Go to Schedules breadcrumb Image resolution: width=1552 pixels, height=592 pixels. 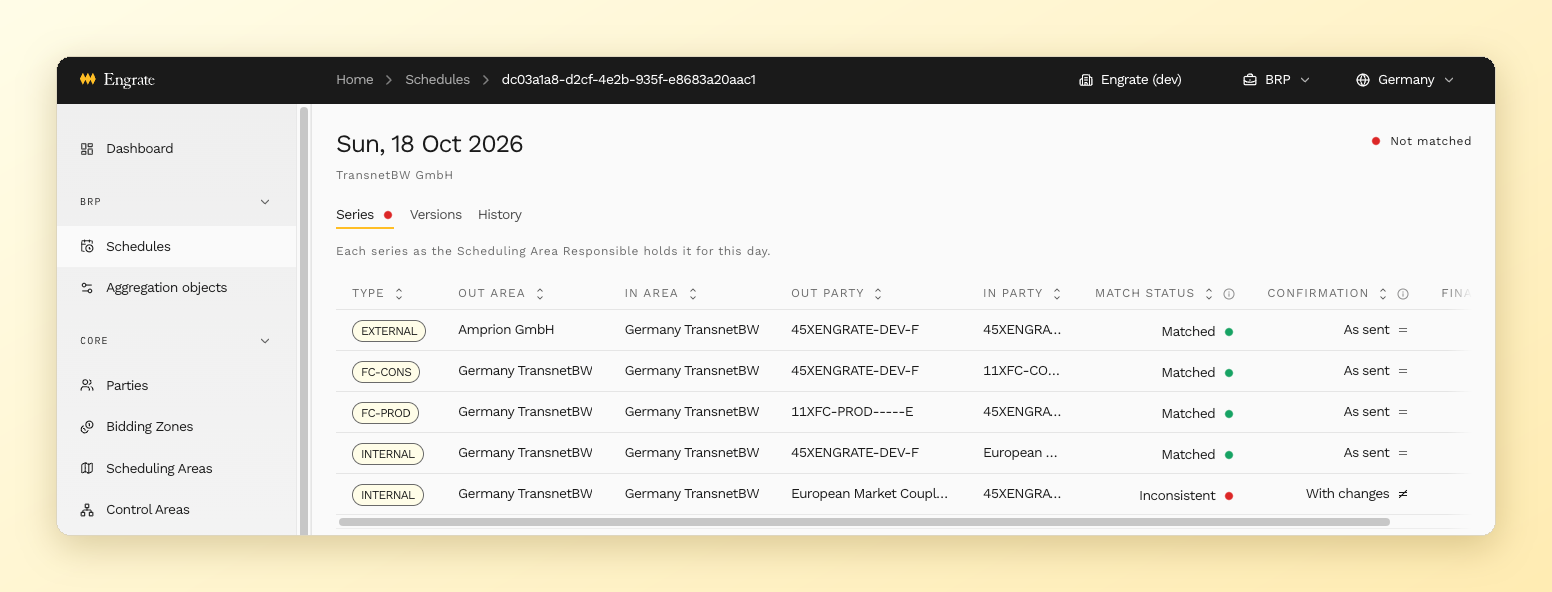tap(437, 80)
